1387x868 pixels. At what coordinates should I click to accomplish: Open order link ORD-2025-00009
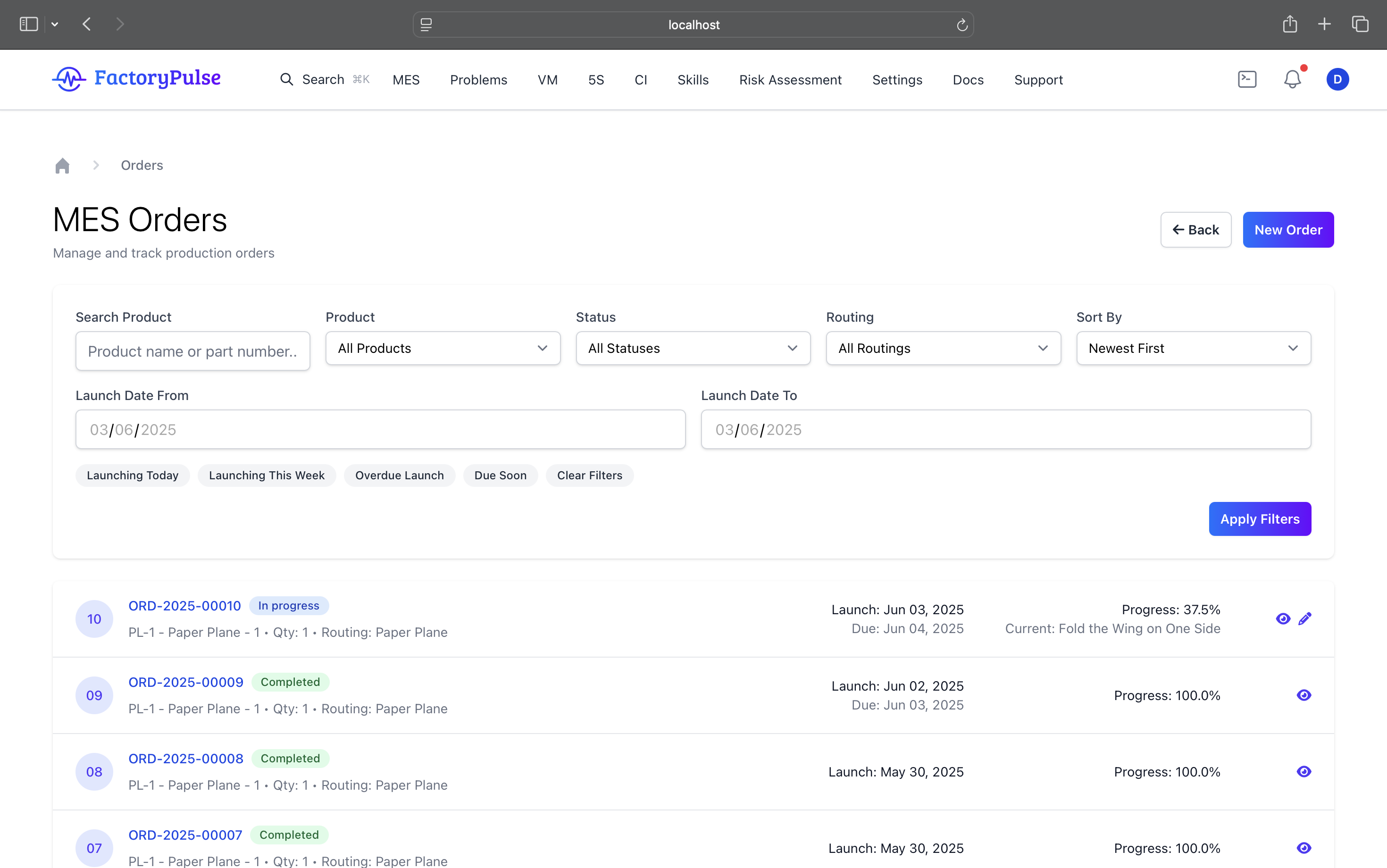tap(185, 682)
